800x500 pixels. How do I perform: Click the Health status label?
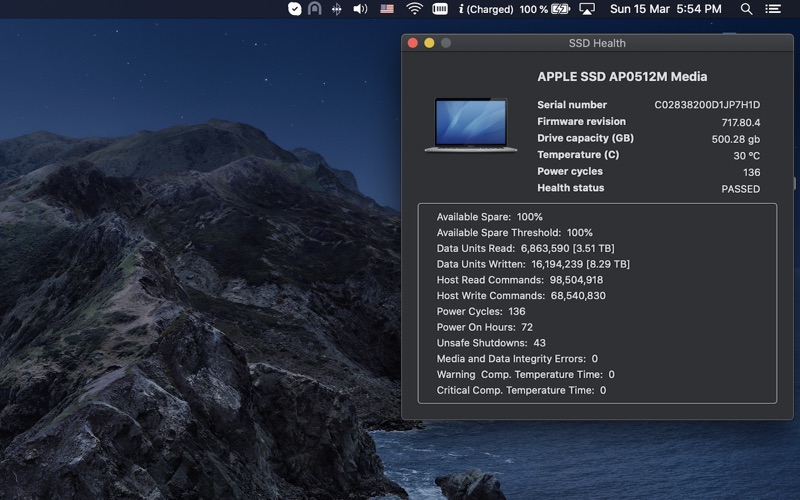(x=570, y=188)
